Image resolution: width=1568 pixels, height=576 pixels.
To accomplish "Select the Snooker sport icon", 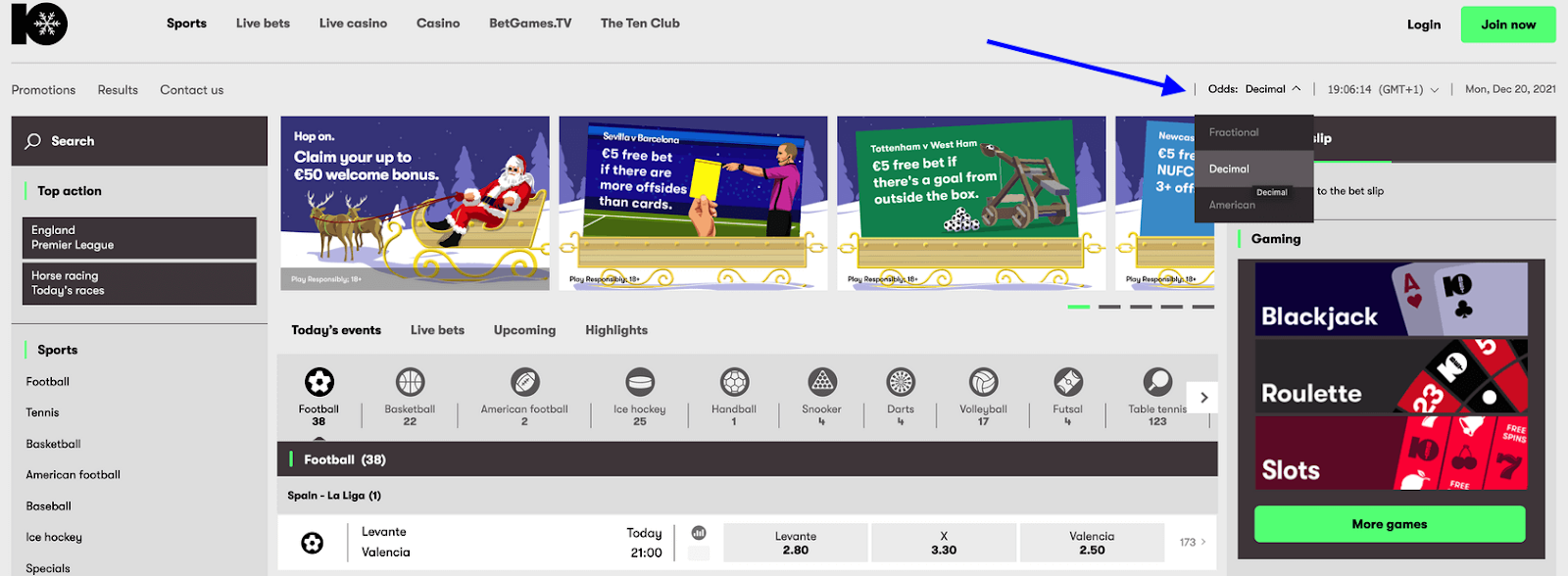I will (821, 381).
